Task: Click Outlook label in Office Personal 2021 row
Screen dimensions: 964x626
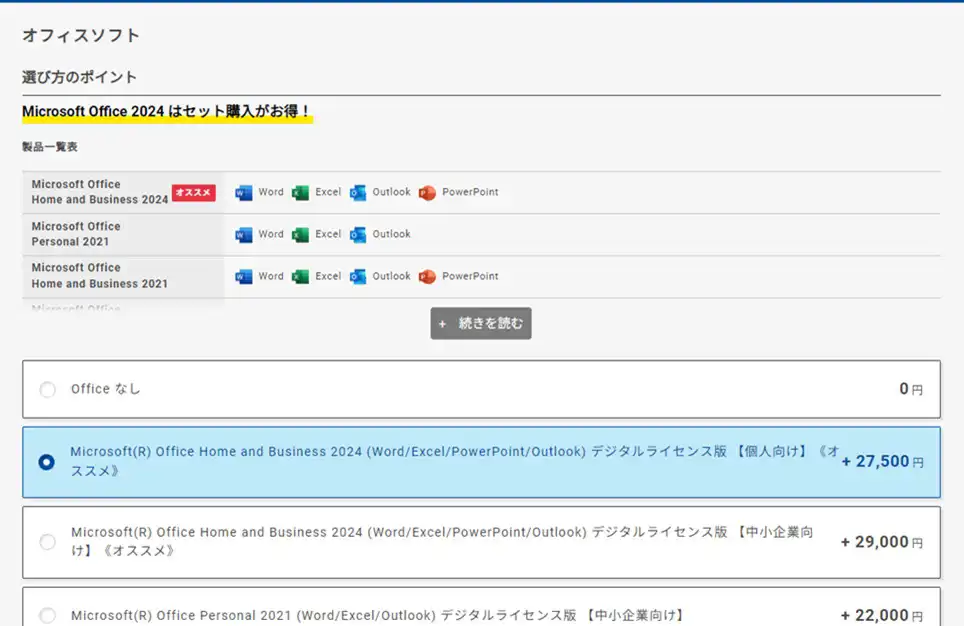Action: point(392,234)
